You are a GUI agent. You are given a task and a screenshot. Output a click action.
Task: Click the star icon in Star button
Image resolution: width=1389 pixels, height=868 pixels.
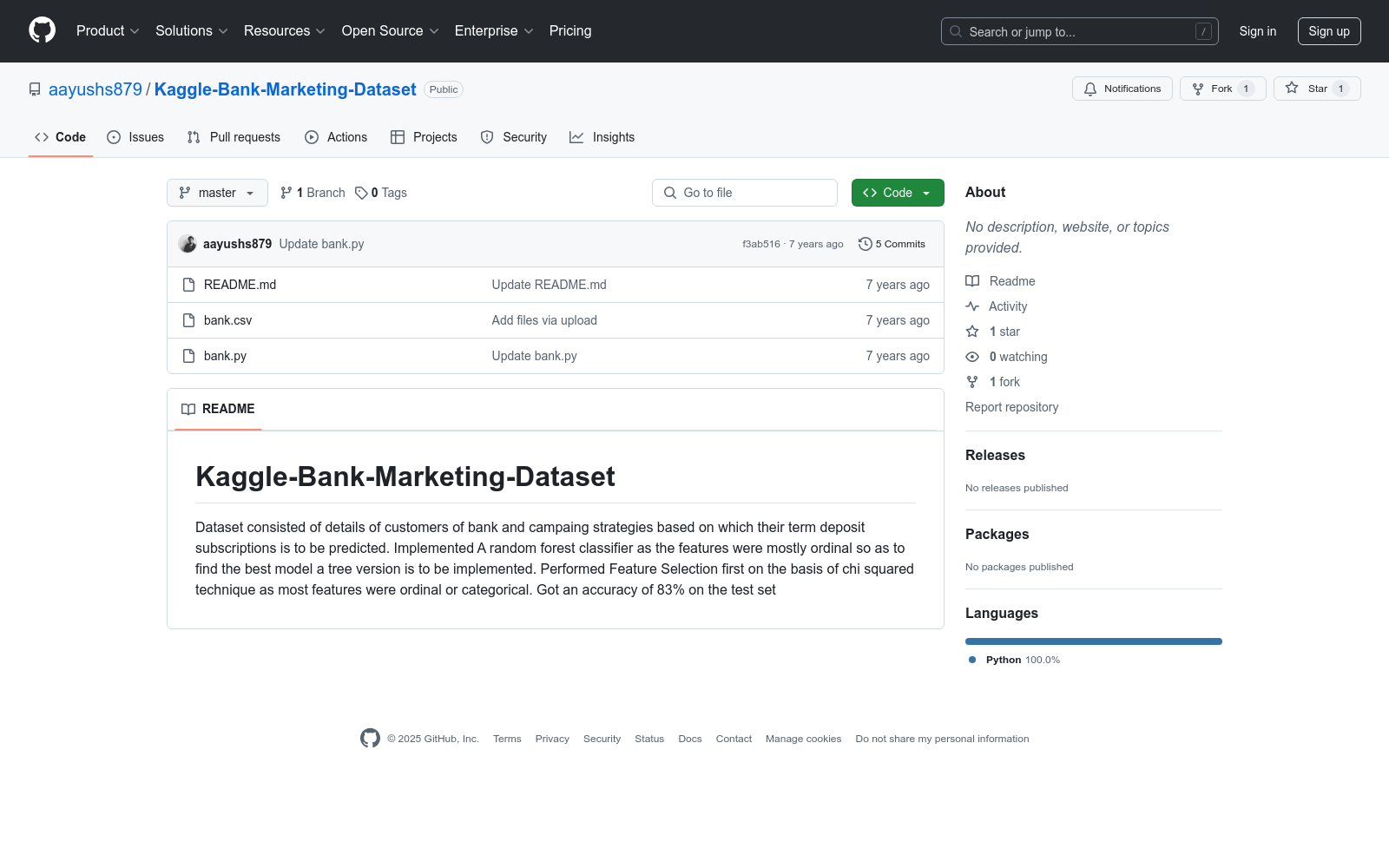click(1292, 89)
